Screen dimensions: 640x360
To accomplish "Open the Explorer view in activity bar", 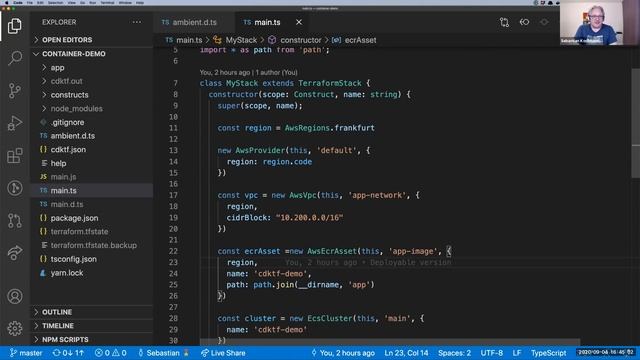I will point(15,26).
